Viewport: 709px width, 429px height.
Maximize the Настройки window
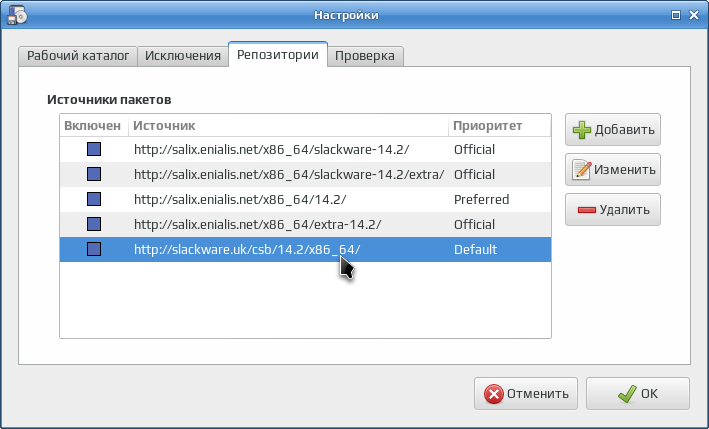coord(676,15)
